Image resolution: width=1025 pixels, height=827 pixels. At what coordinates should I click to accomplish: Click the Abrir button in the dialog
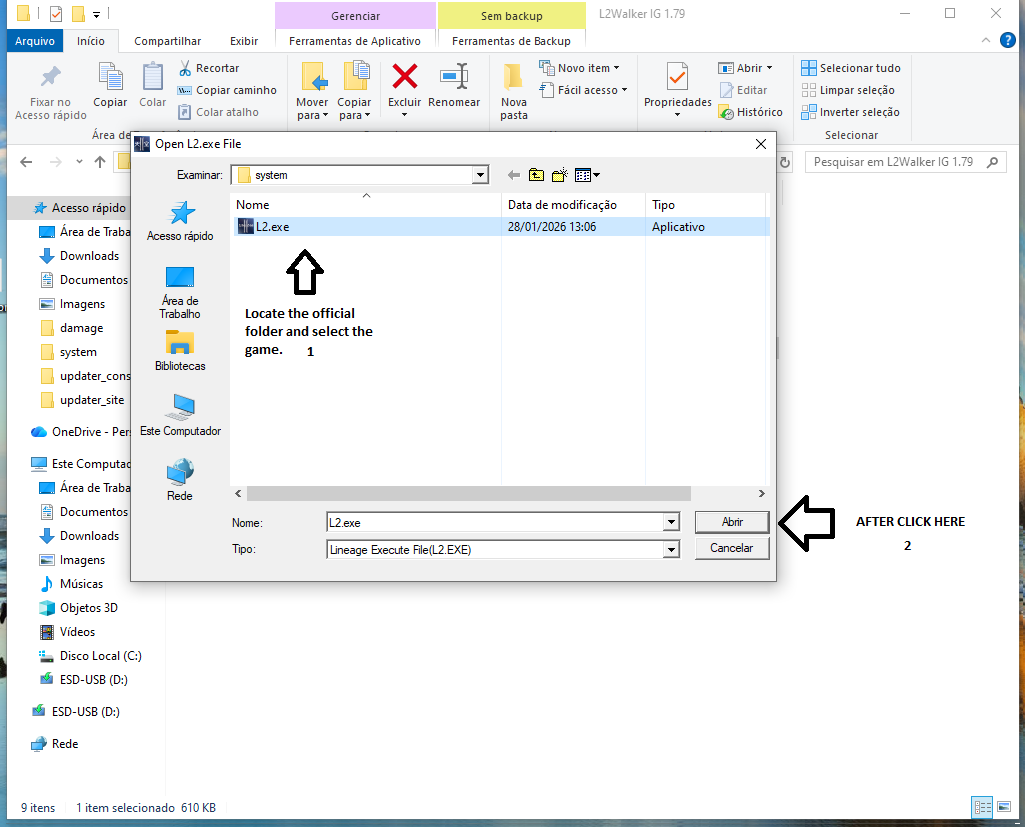[x=732, y=522]
